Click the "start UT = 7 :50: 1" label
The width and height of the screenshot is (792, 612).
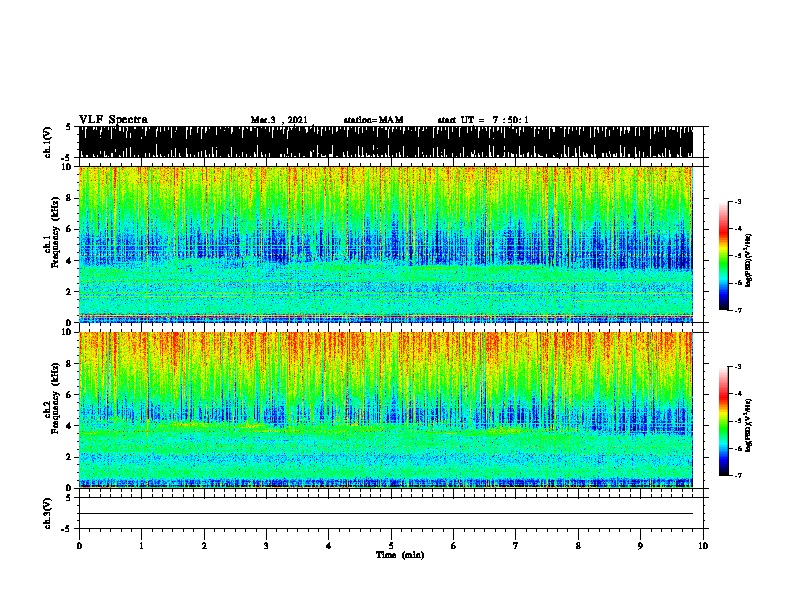[x=483, y=120]
